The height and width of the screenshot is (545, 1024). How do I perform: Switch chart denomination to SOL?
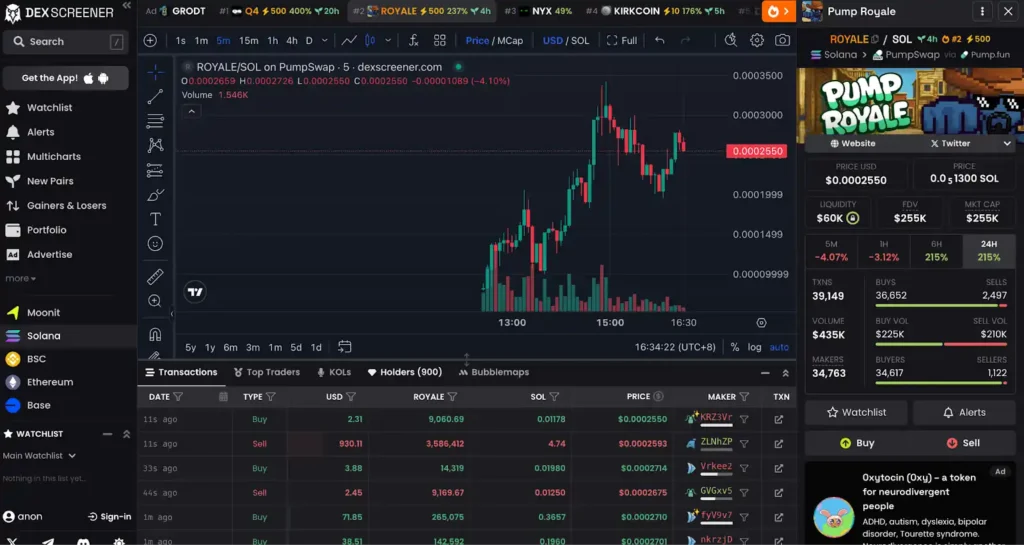(581, 40)
